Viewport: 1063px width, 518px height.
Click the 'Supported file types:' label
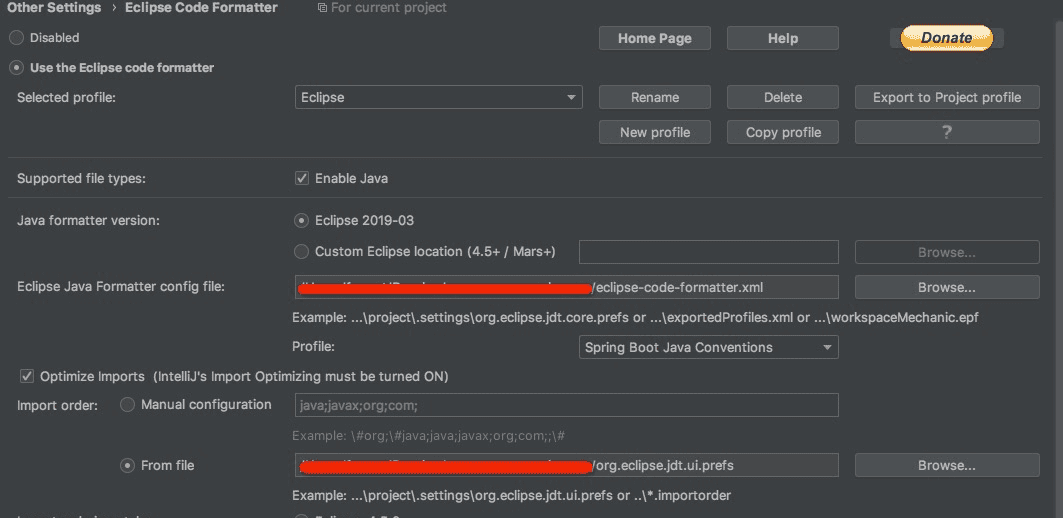pos(81,178)
